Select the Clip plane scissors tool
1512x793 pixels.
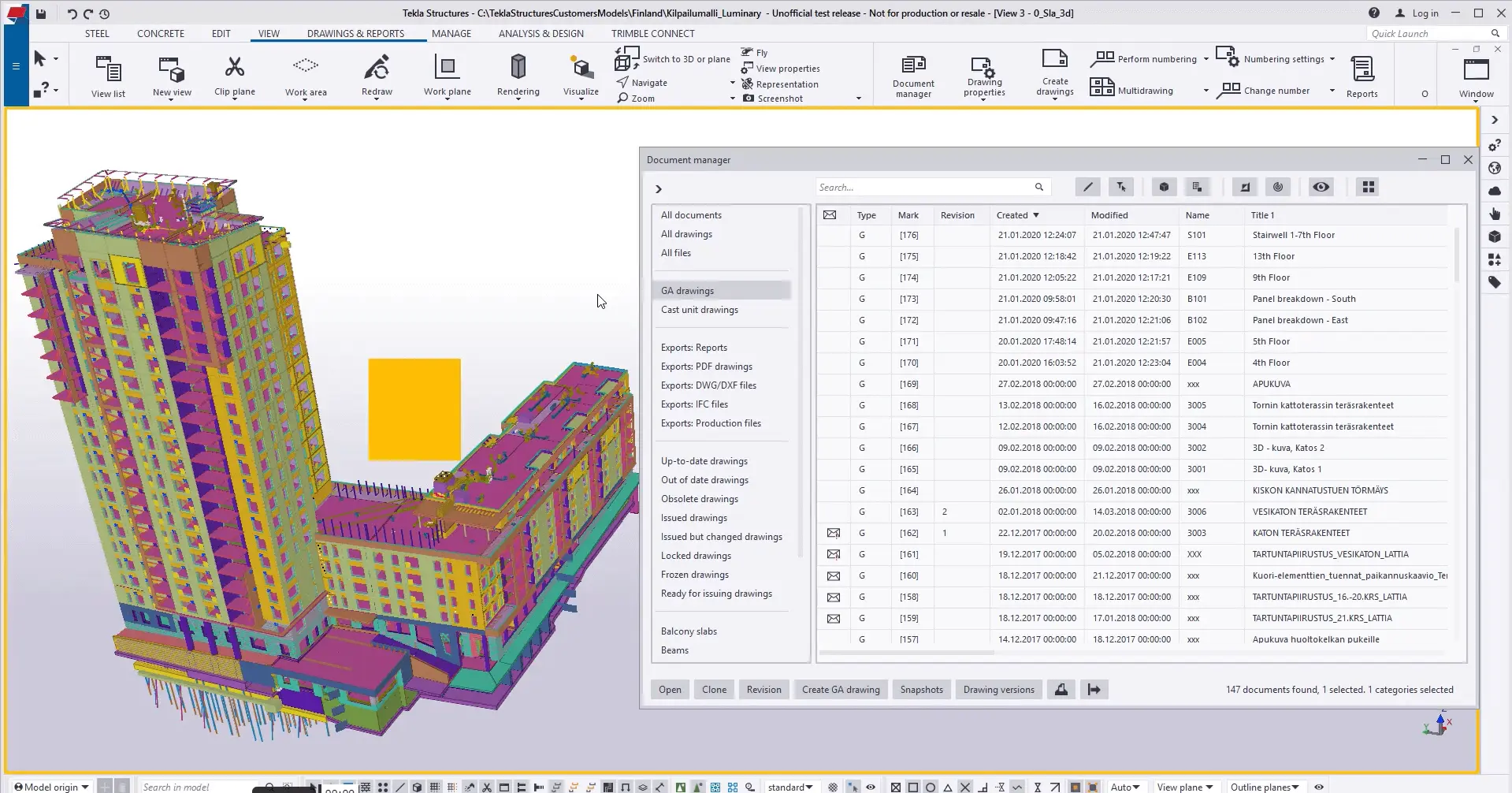(235, 76)
